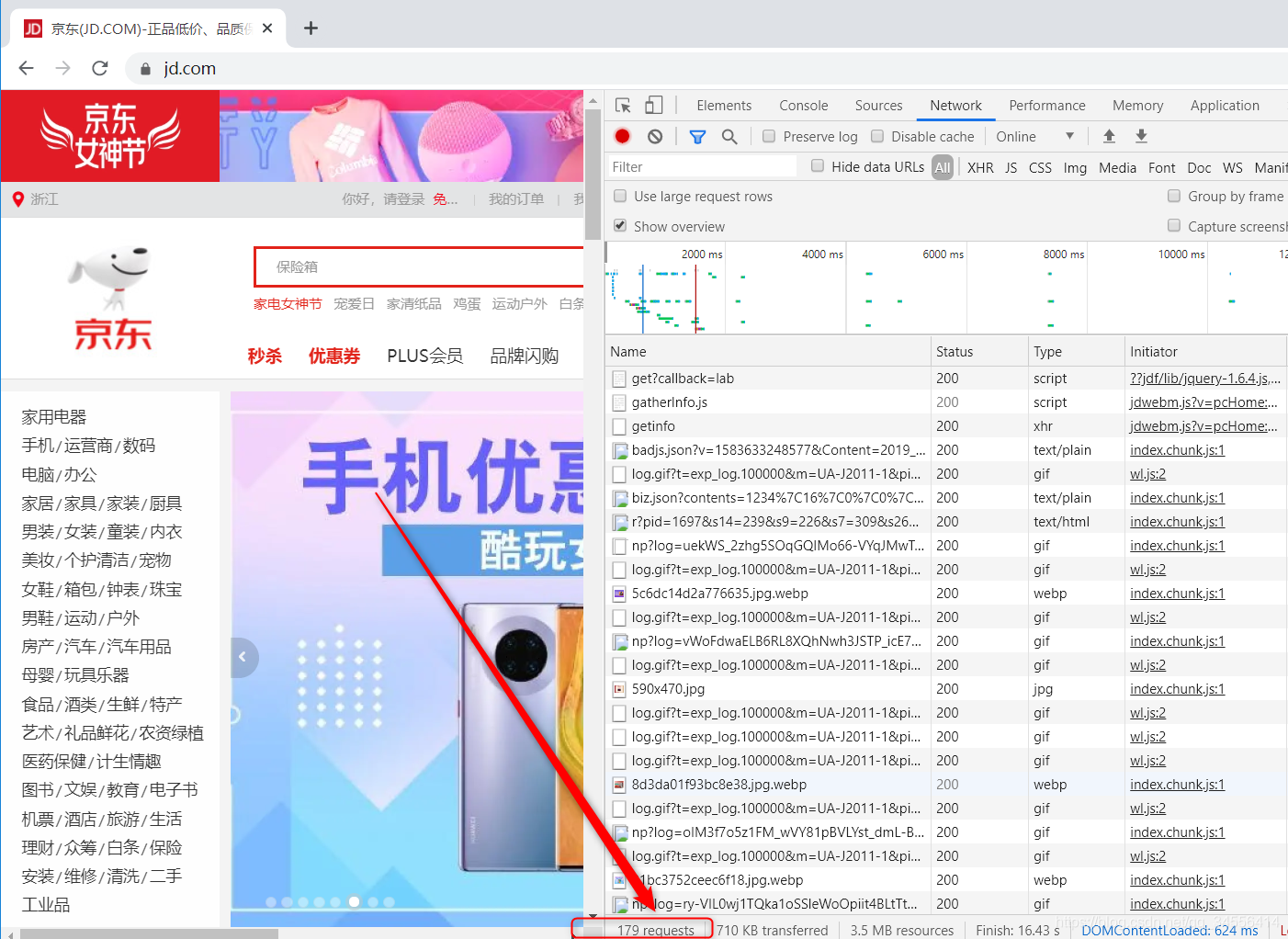
Task: Open the Application tab
Action: coord(1225,106)
